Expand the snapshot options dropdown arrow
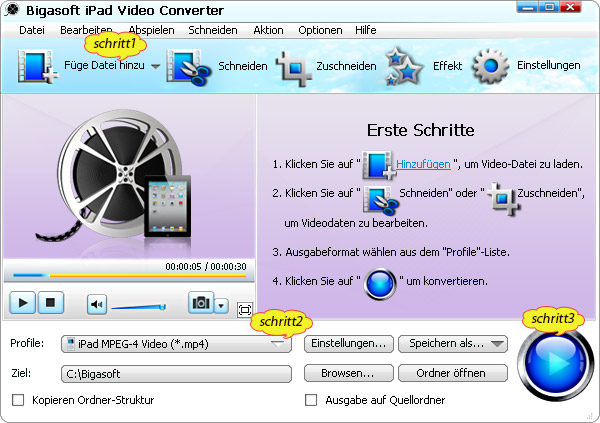This screenshot has width=600, height=423. (x=221, y=305)
